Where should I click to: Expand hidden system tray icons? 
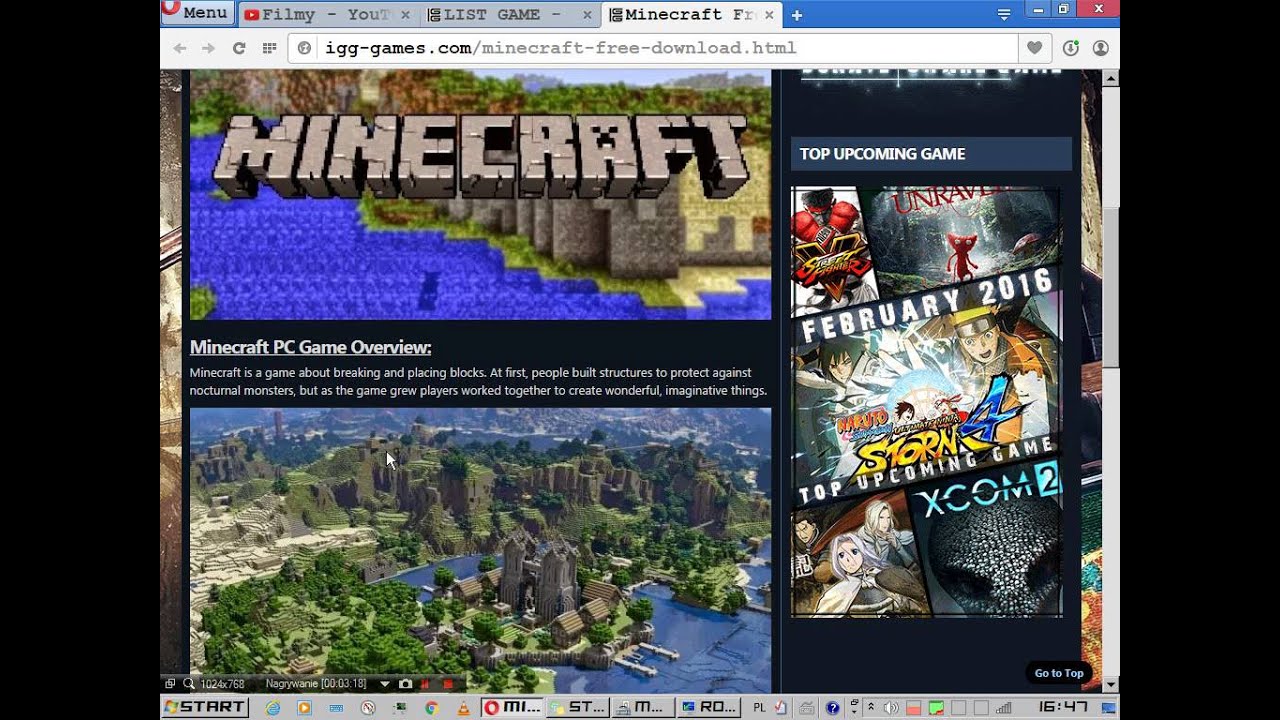click(871, 708)
